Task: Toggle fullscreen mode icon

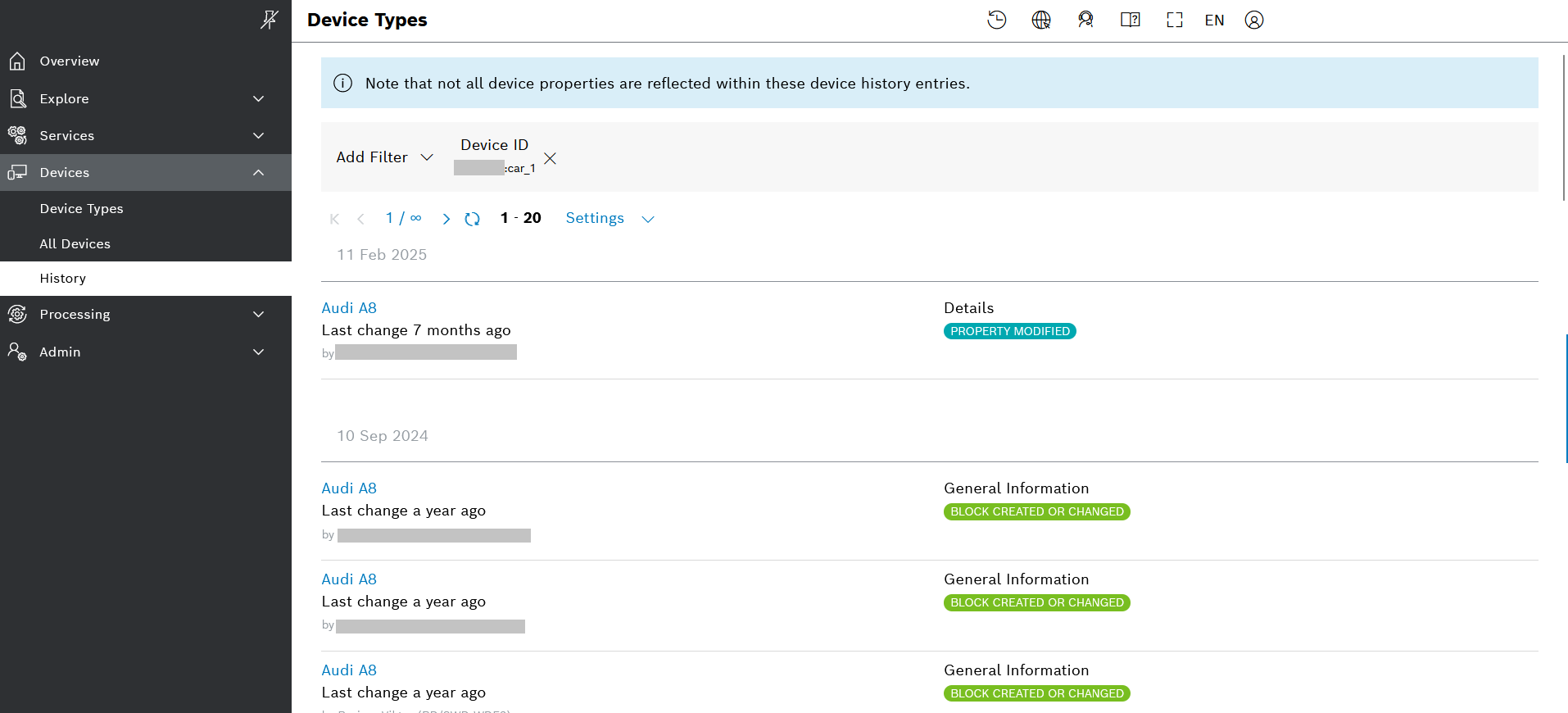Action: [1174, 20]
